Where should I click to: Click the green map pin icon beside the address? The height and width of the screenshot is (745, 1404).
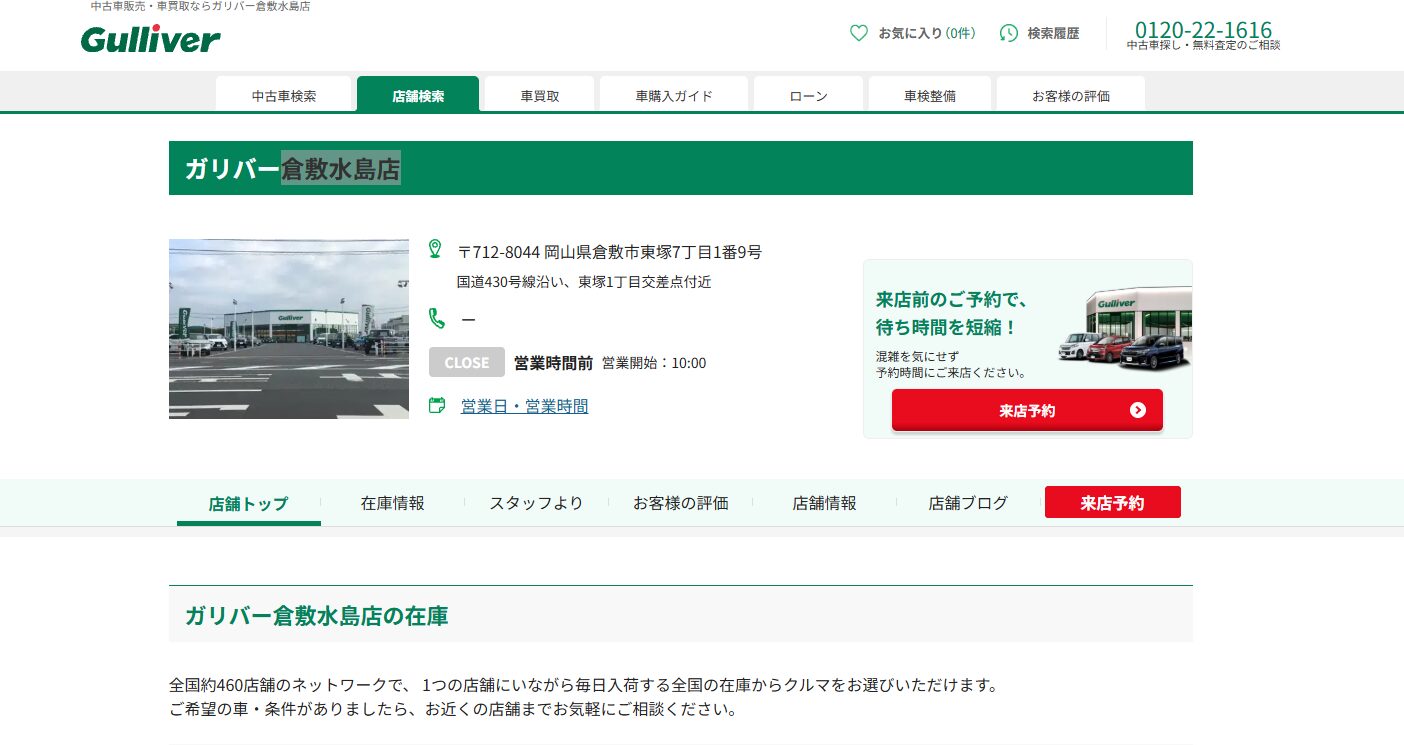[x=435, y=247]
